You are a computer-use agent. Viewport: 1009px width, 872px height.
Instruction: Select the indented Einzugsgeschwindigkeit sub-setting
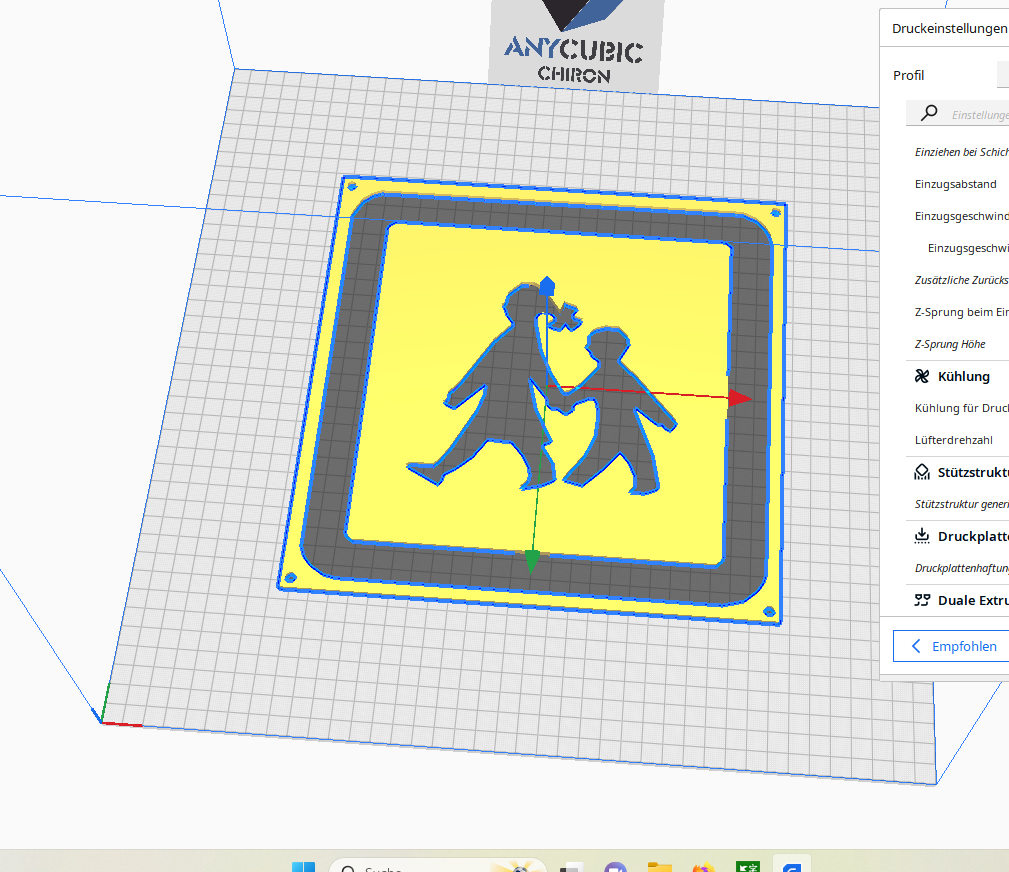(968, 248)
